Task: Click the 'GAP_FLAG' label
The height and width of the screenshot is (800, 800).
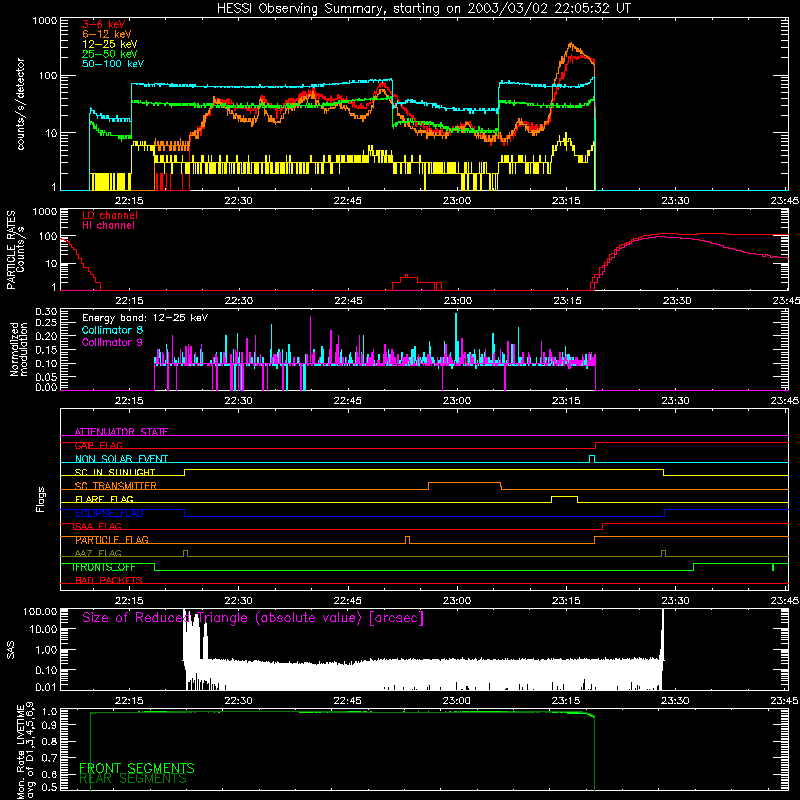Action: [99, 445]
